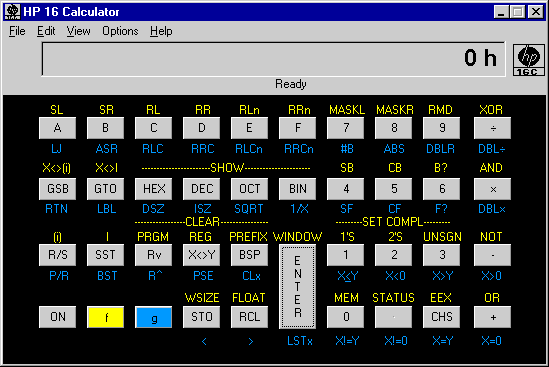
Task: Click the D hex digit key
Action: (201, 128)
